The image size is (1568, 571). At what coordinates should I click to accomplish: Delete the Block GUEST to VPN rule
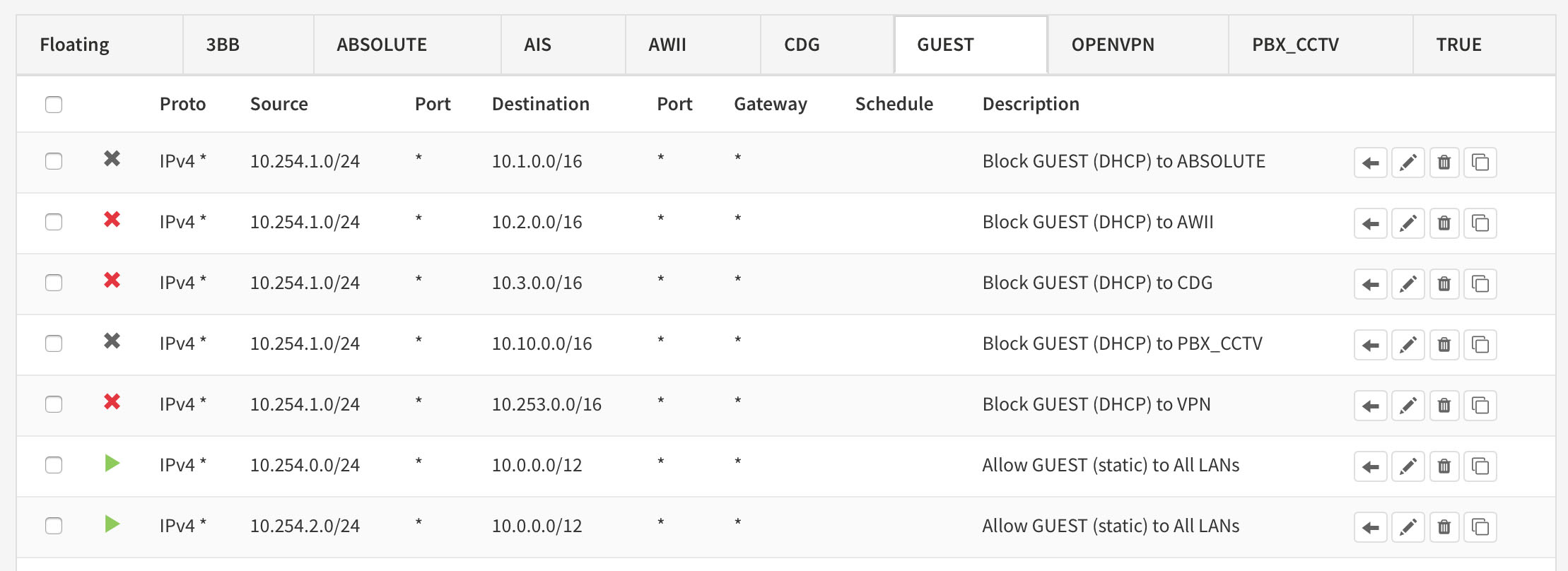pos(1444,406)
